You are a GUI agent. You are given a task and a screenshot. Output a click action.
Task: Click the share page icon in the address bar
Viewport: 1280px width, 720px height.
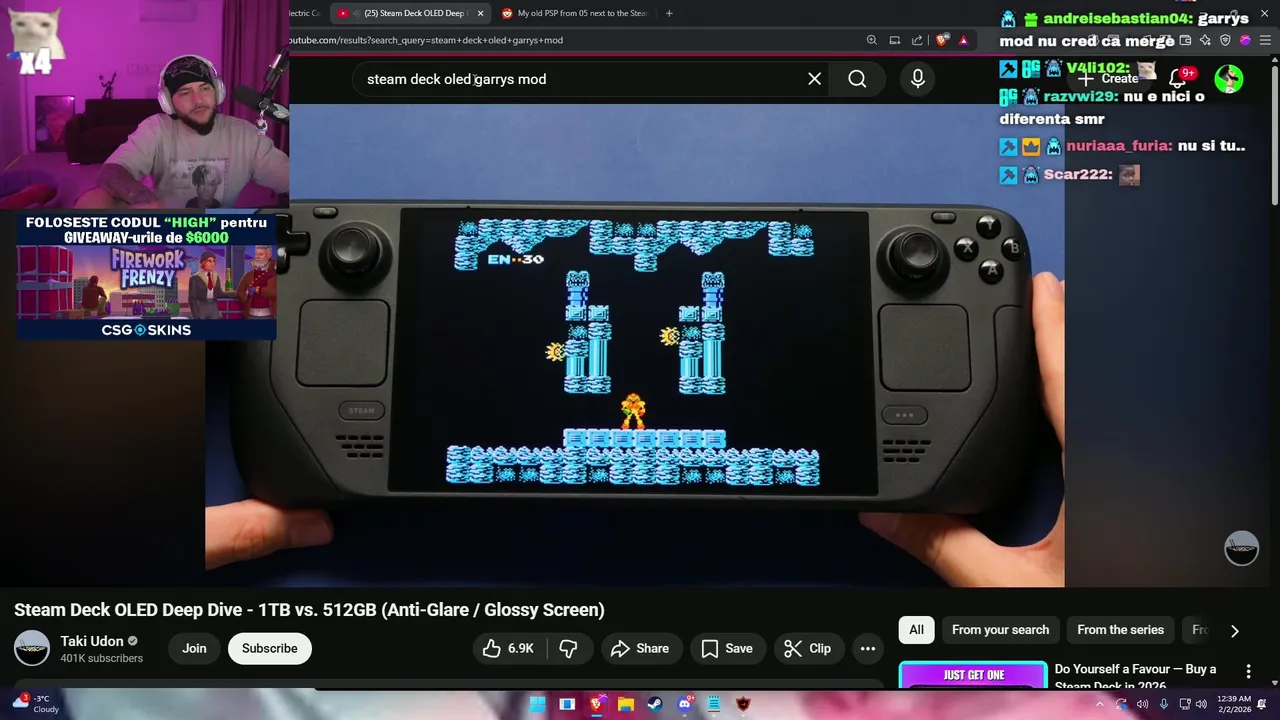[x=917, y=40]
